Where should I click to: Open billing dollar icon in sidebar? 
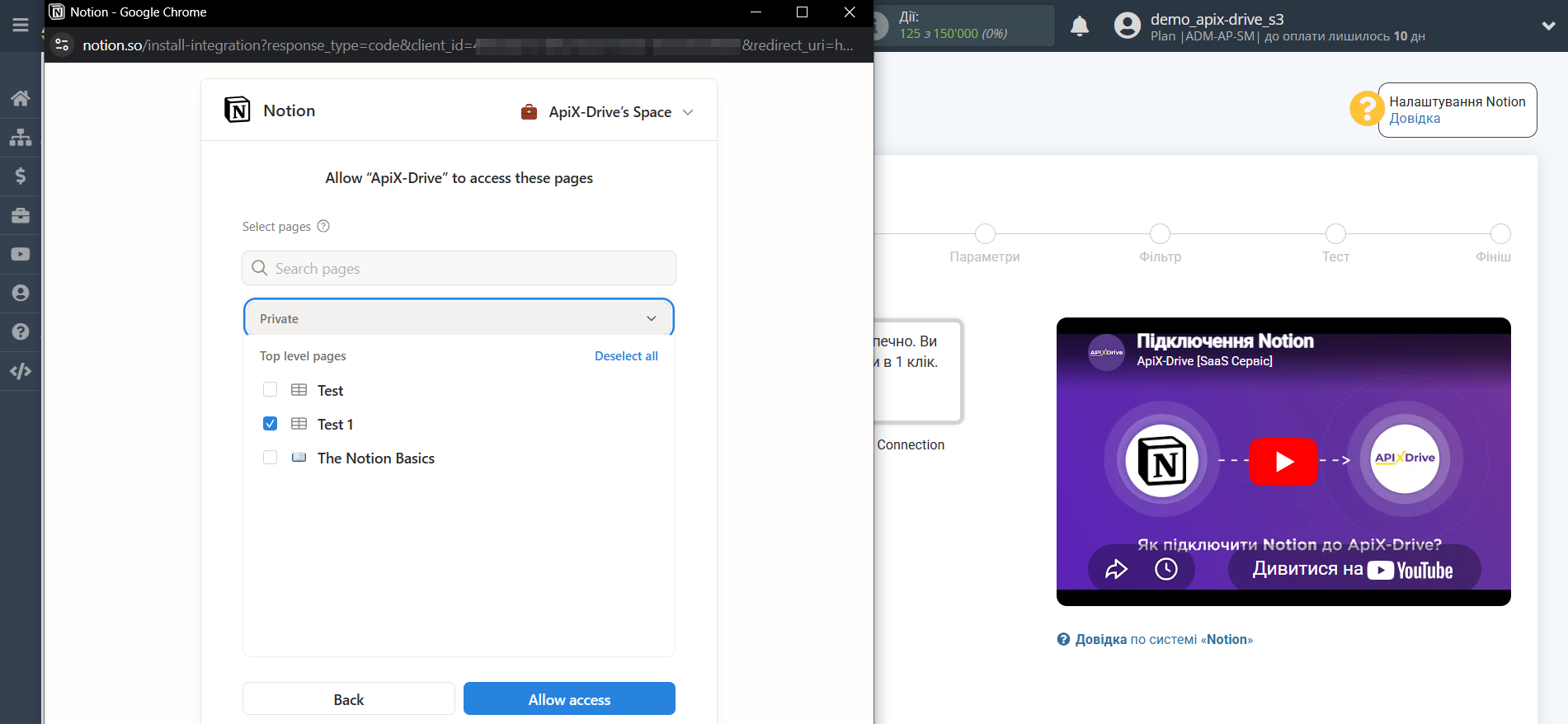21,176
